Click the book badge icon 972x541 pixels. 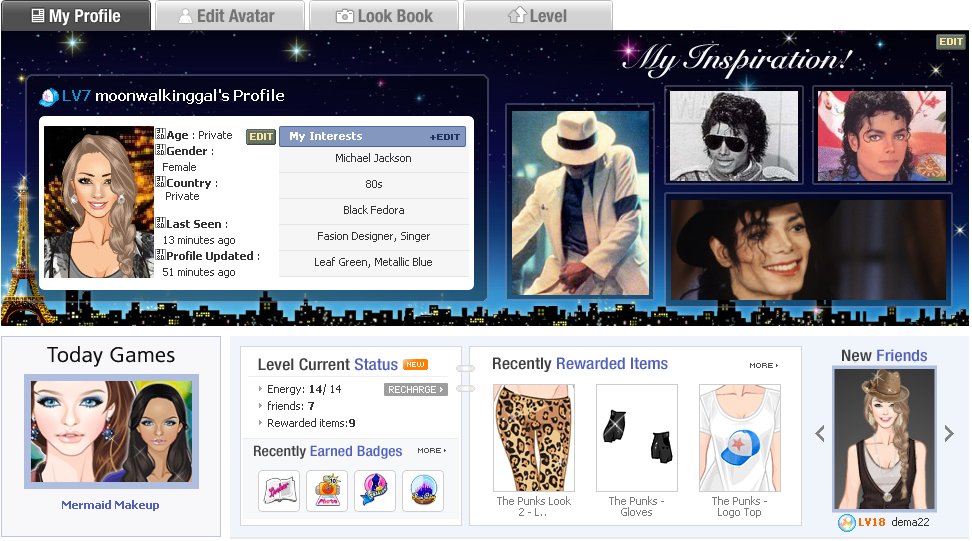tap(279, 491)
